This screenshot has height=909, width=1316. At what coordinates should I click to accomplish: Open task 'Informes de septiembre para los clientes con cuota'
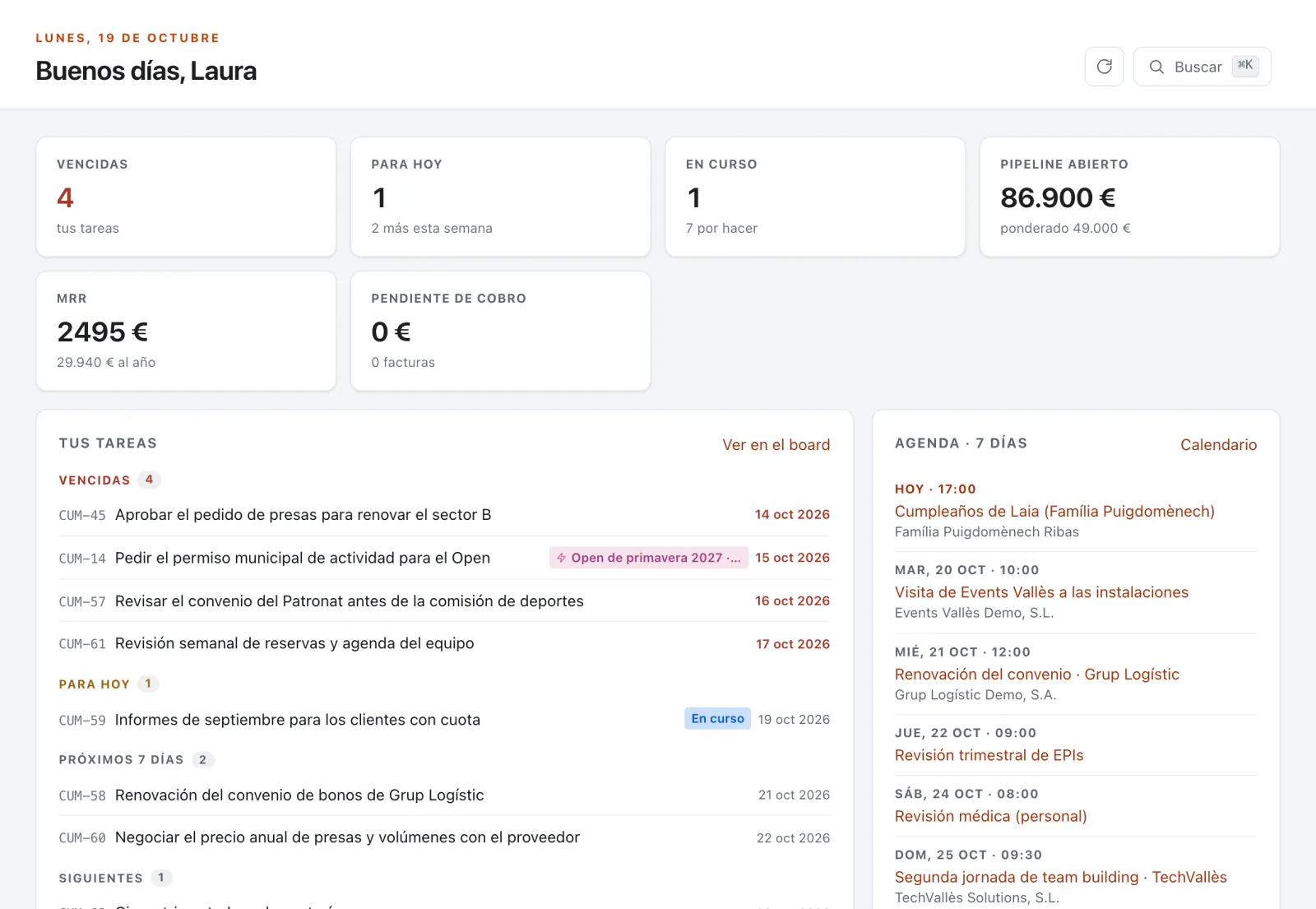[444, 720]
